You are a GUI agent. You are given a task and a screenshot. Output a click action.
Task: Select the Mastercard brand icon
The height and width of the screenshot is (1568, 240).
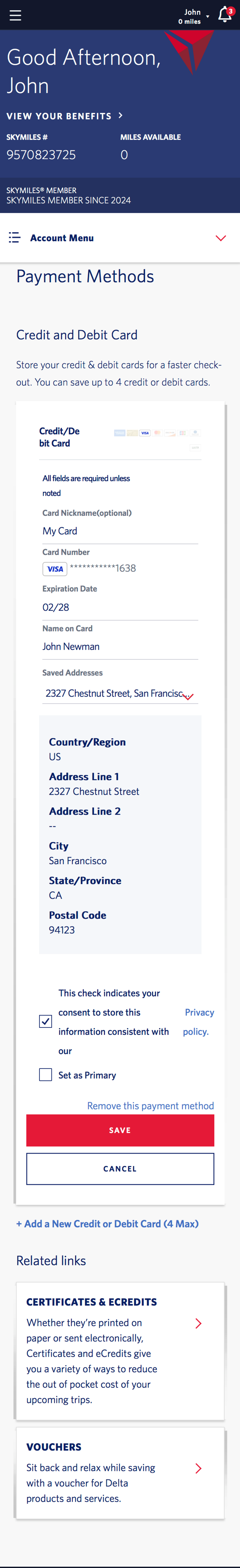point(158,432)
